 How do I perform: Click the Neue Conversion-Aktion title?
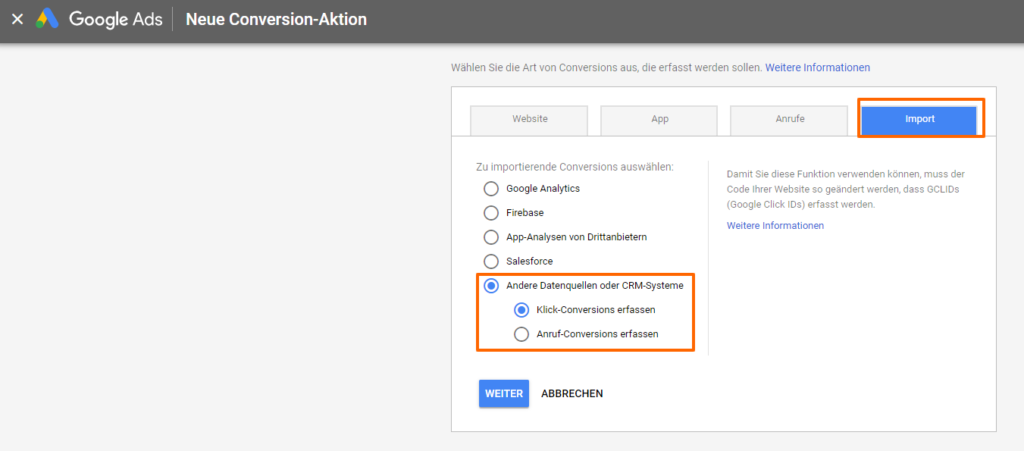(276, 20)
